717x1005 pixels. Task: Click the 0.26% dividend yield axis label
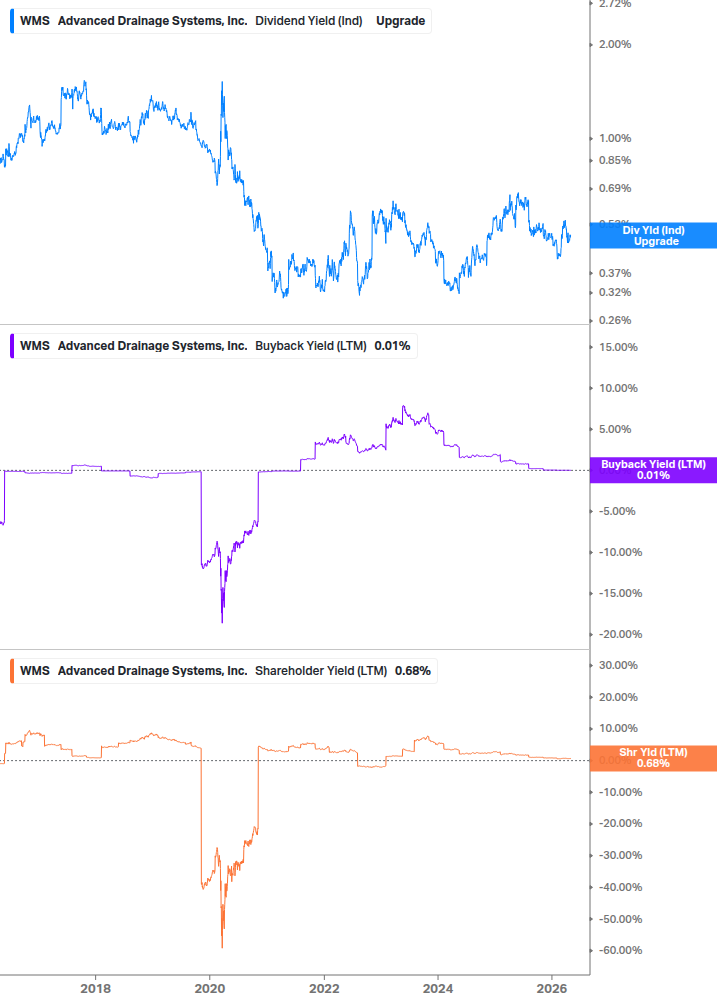tap(615, 320)
